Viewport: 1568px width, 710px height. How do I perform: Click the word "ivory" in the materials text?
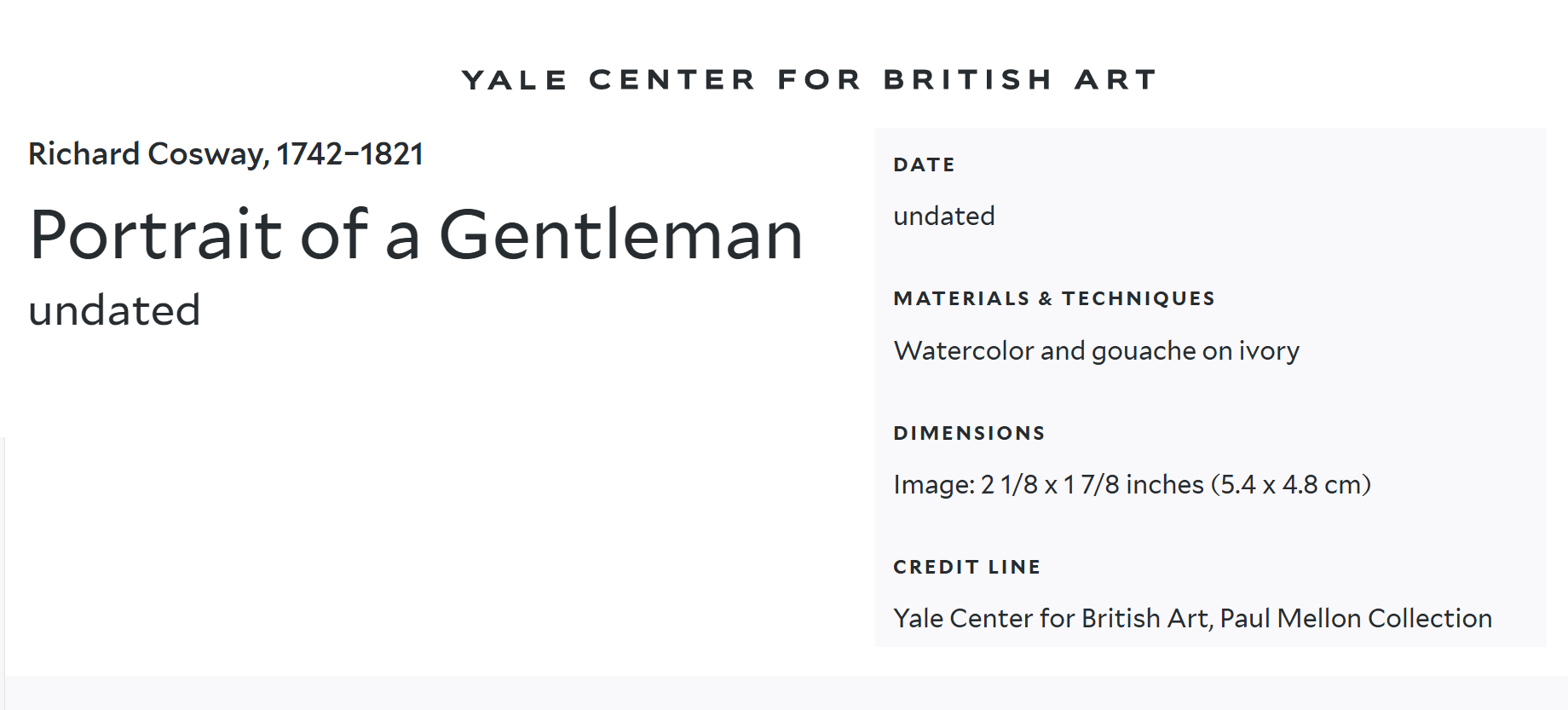click(x=1269, y=351)
